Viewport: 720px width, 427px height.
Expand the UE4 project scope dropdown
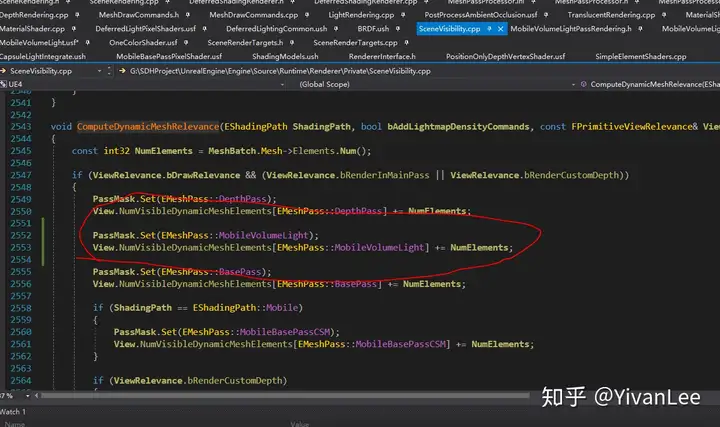coord(282,84)
